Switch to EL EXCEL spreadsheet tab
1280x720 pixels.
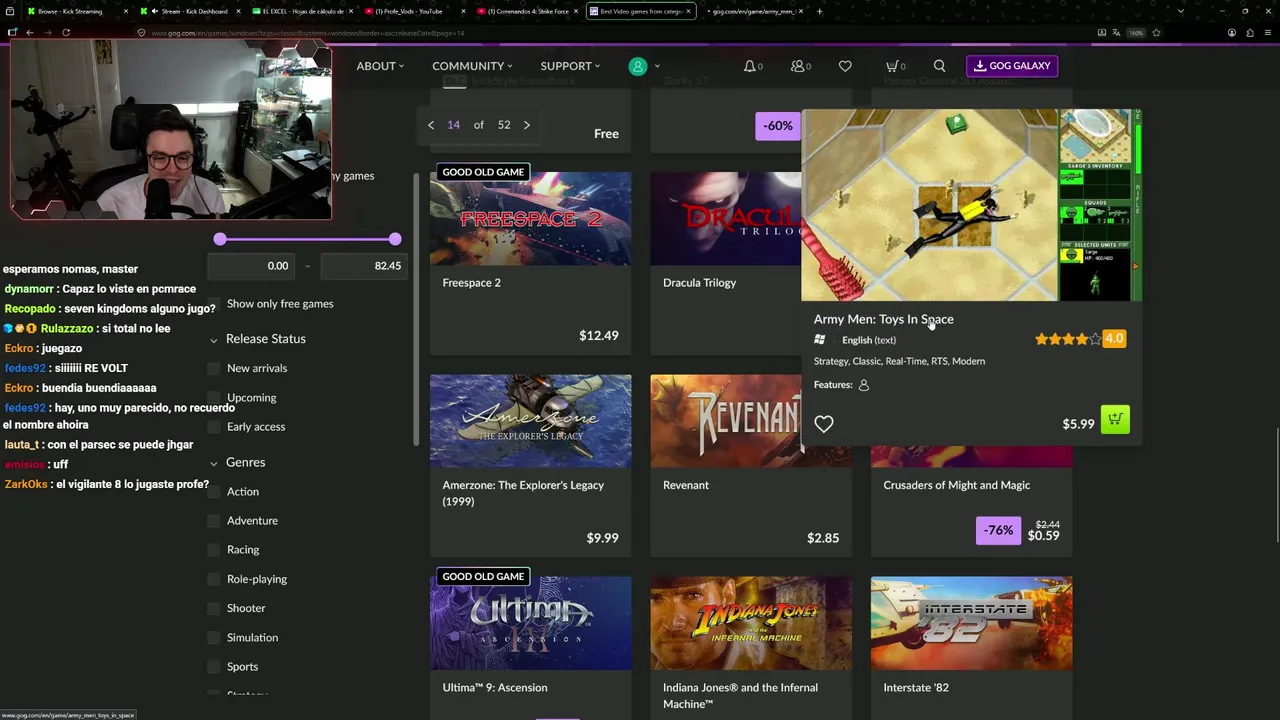tap(300, 11)
